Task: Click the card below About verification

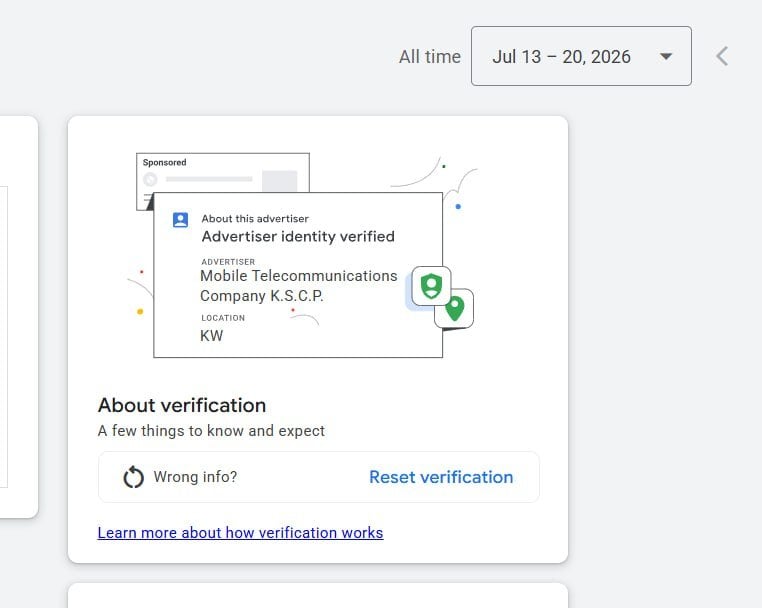Action: 318,595
